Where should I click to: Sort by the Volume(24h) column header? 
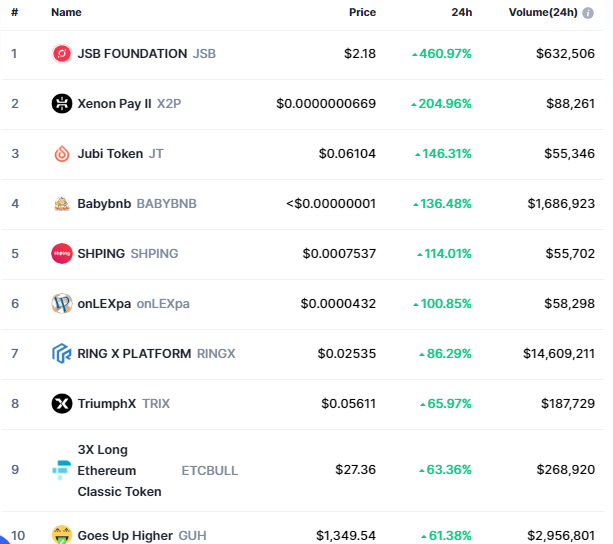(543, 13)
